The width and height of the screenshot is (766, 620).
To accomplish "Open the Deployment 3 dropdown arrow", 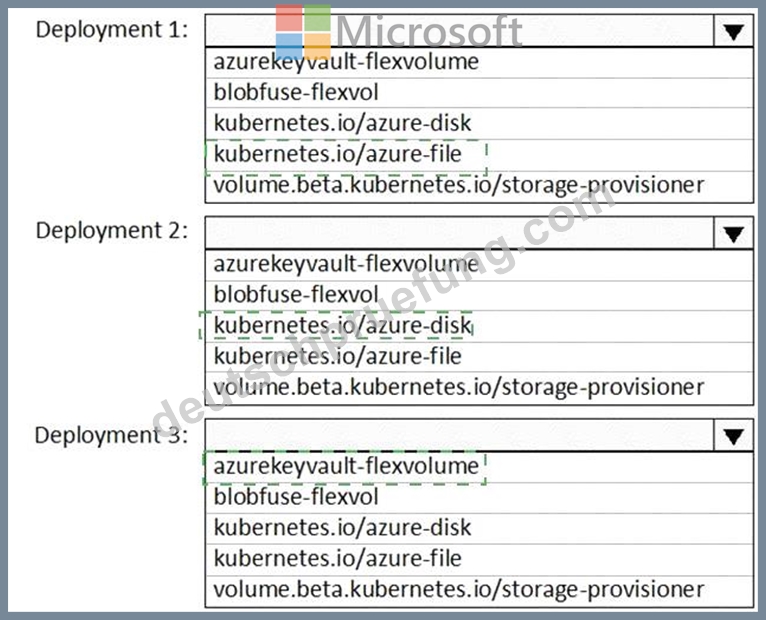I will 733,436.
